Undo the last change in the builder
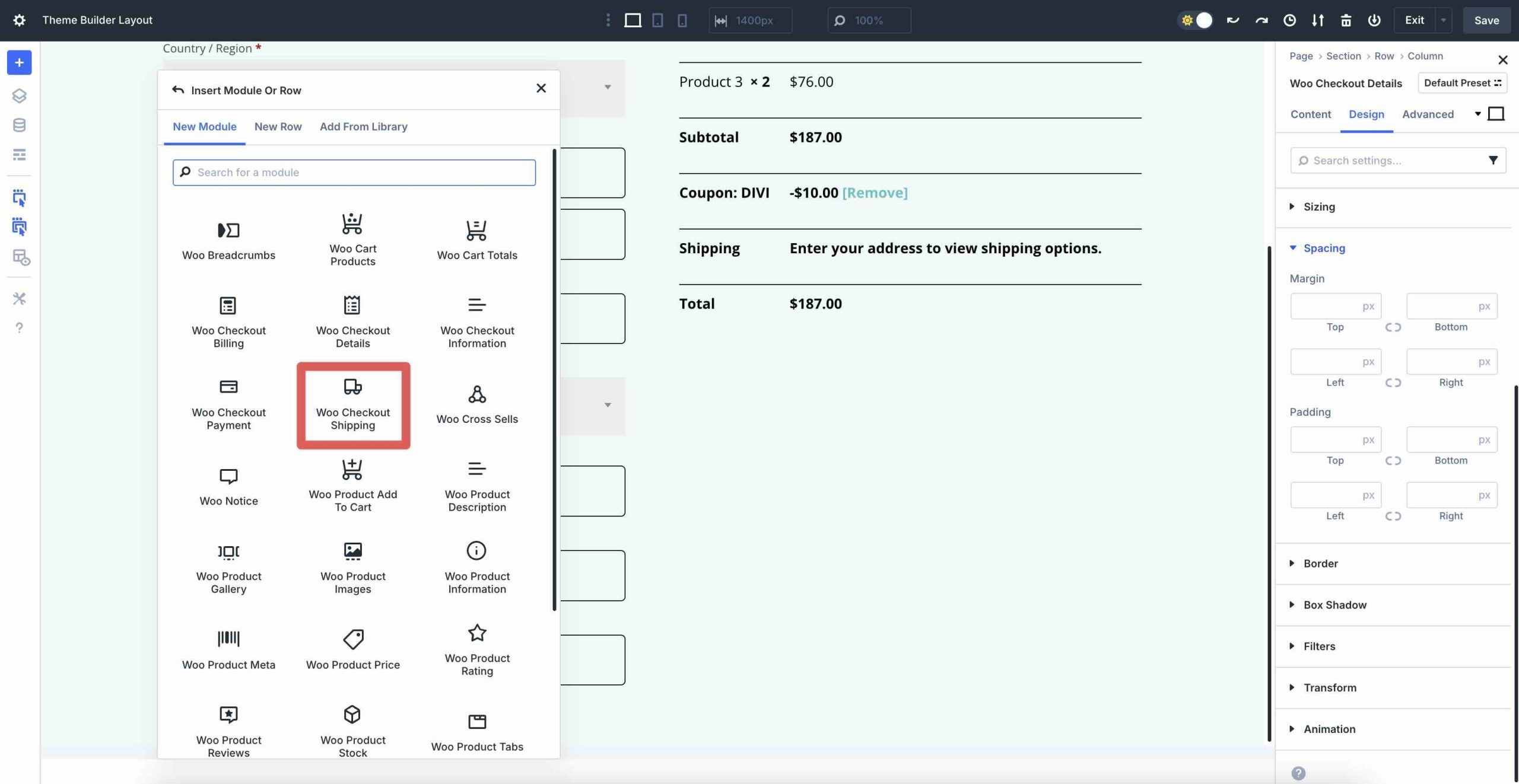The height and width of the screenshot is (784, 1519). (x=1232, y=20)
